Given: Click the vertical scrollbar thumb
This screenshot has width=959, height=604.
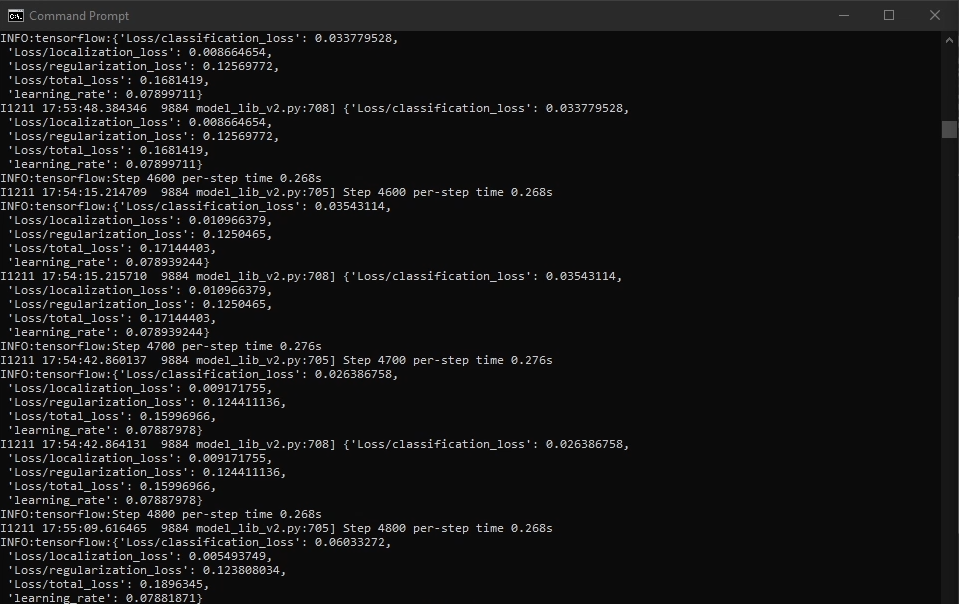Looking at the screenshot, I should coord(949,130).
